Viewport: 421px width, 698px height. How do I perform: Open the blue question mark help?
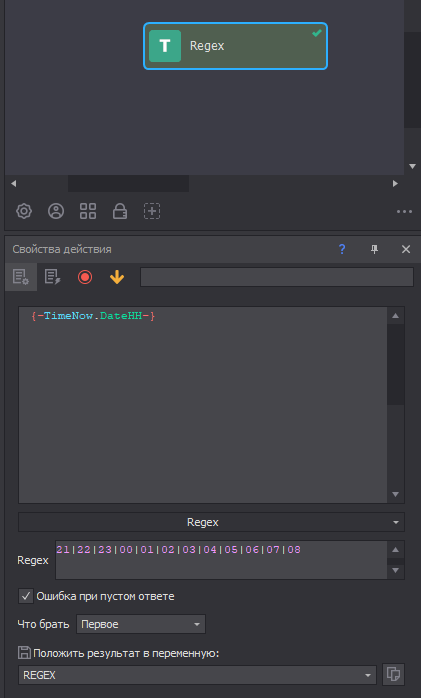[342, 249]
